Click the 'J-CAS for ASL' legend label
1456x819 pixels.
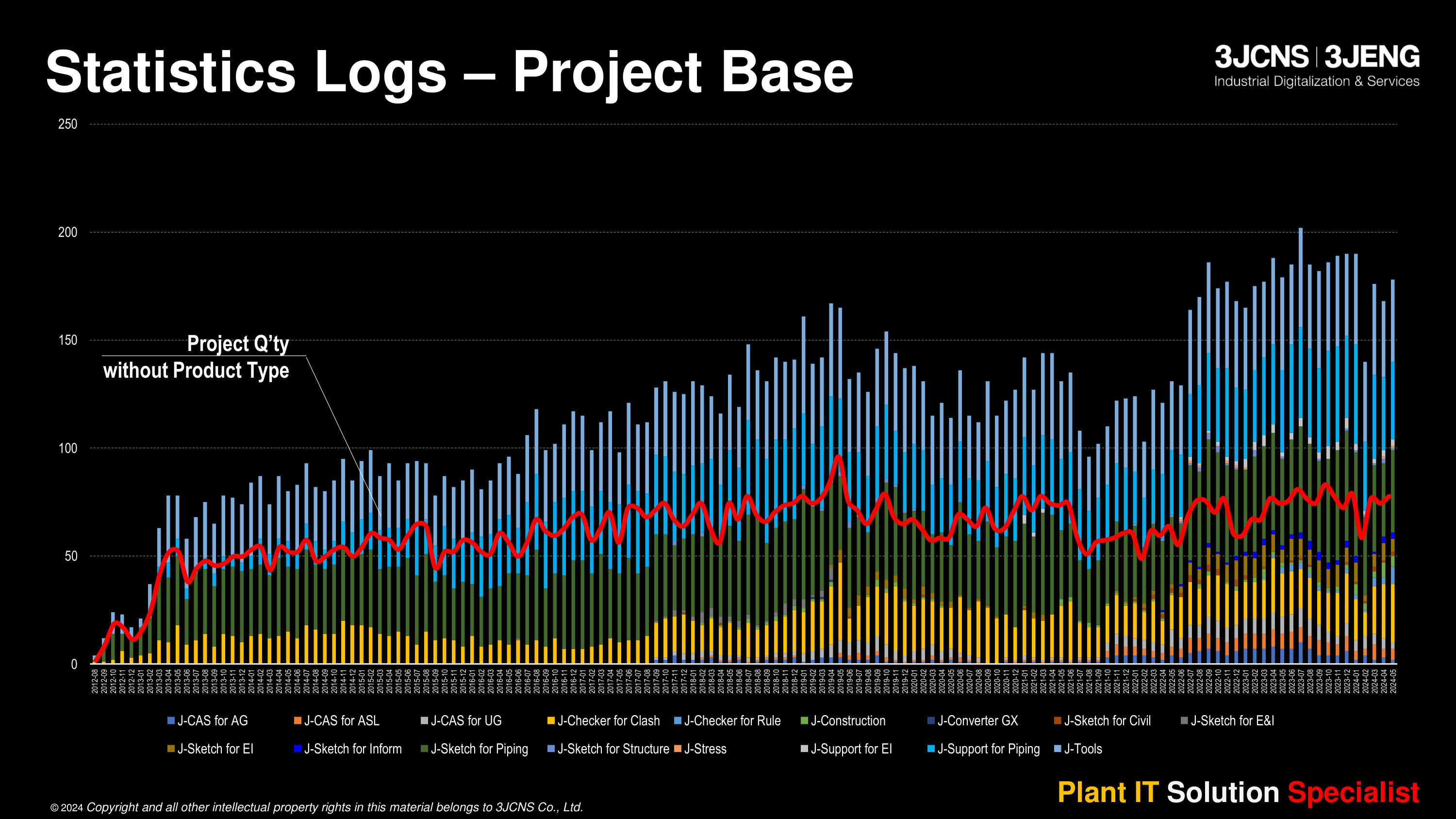[342, 720]
